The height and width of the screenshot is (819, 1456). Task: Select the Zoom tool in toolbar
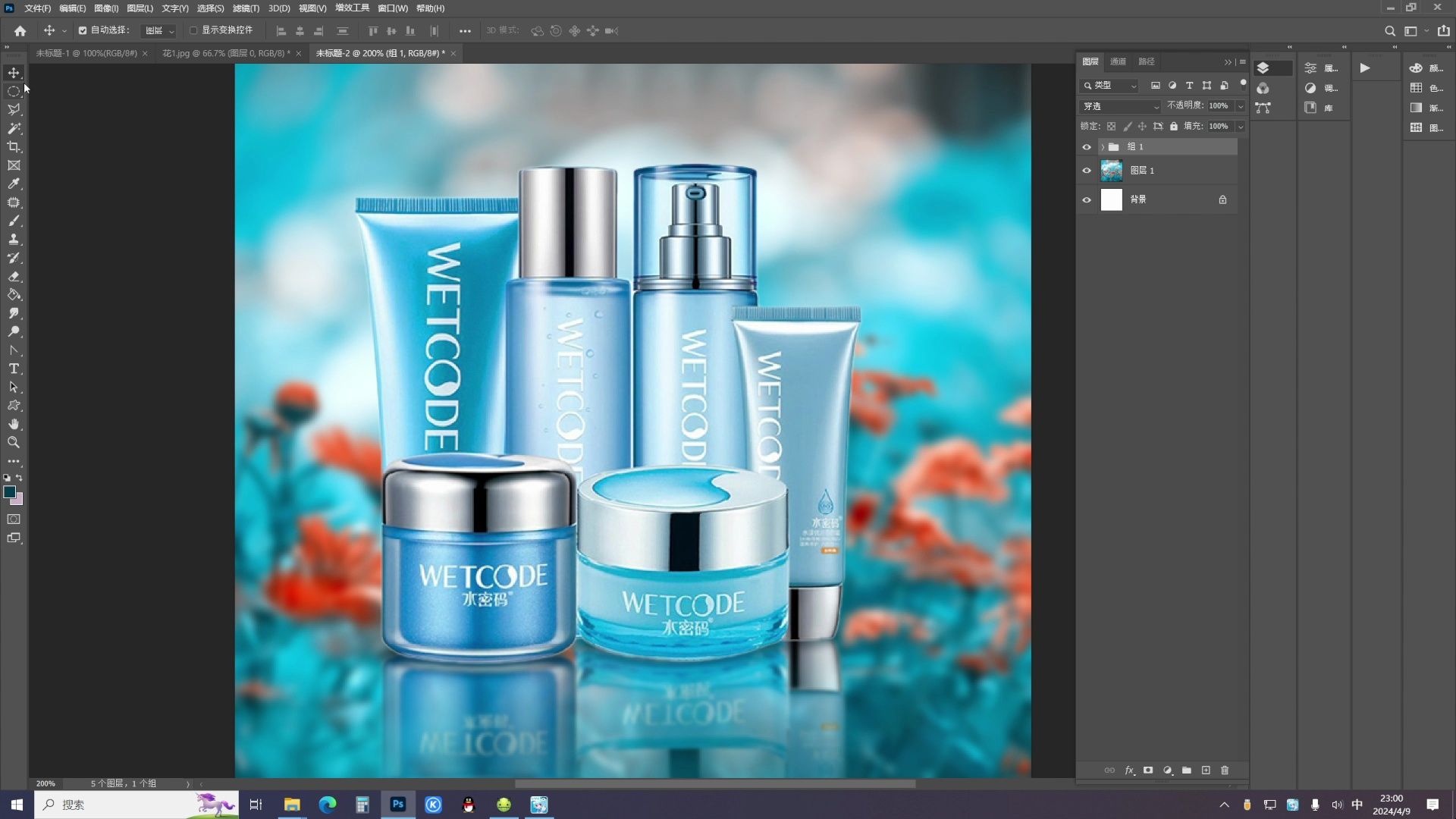pyautogui.click(x=14, y=443)
